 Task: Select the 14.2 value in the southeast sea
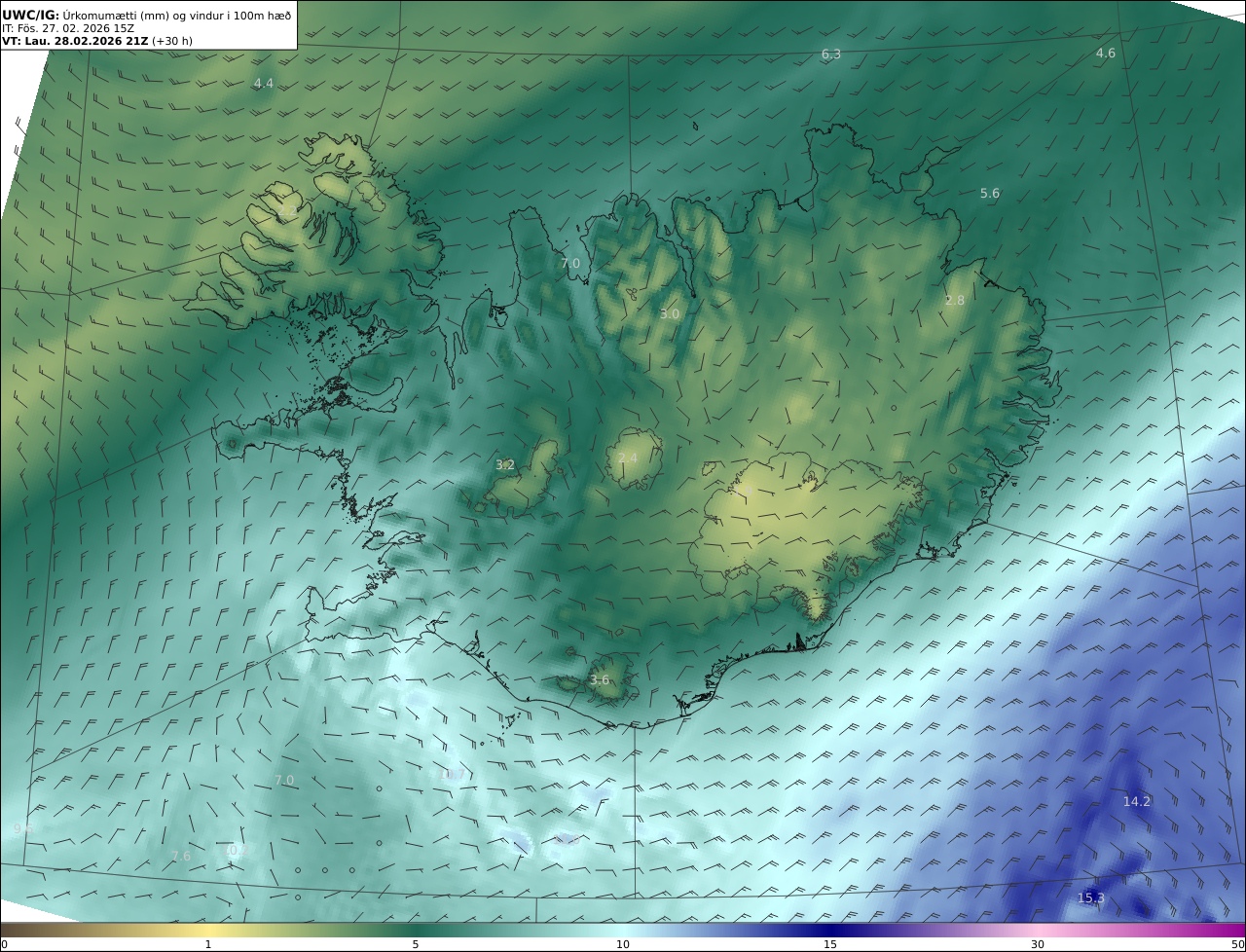click(1137, 802)
